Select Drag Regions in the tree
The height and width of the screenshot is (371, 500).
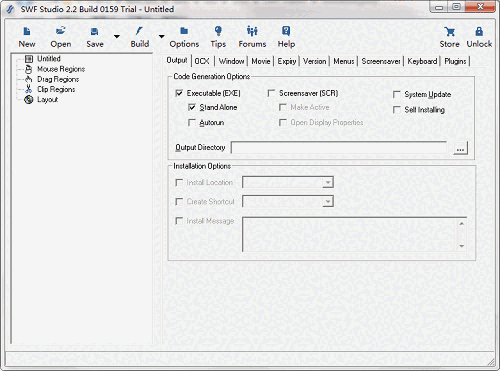click(x=58, y=79)
